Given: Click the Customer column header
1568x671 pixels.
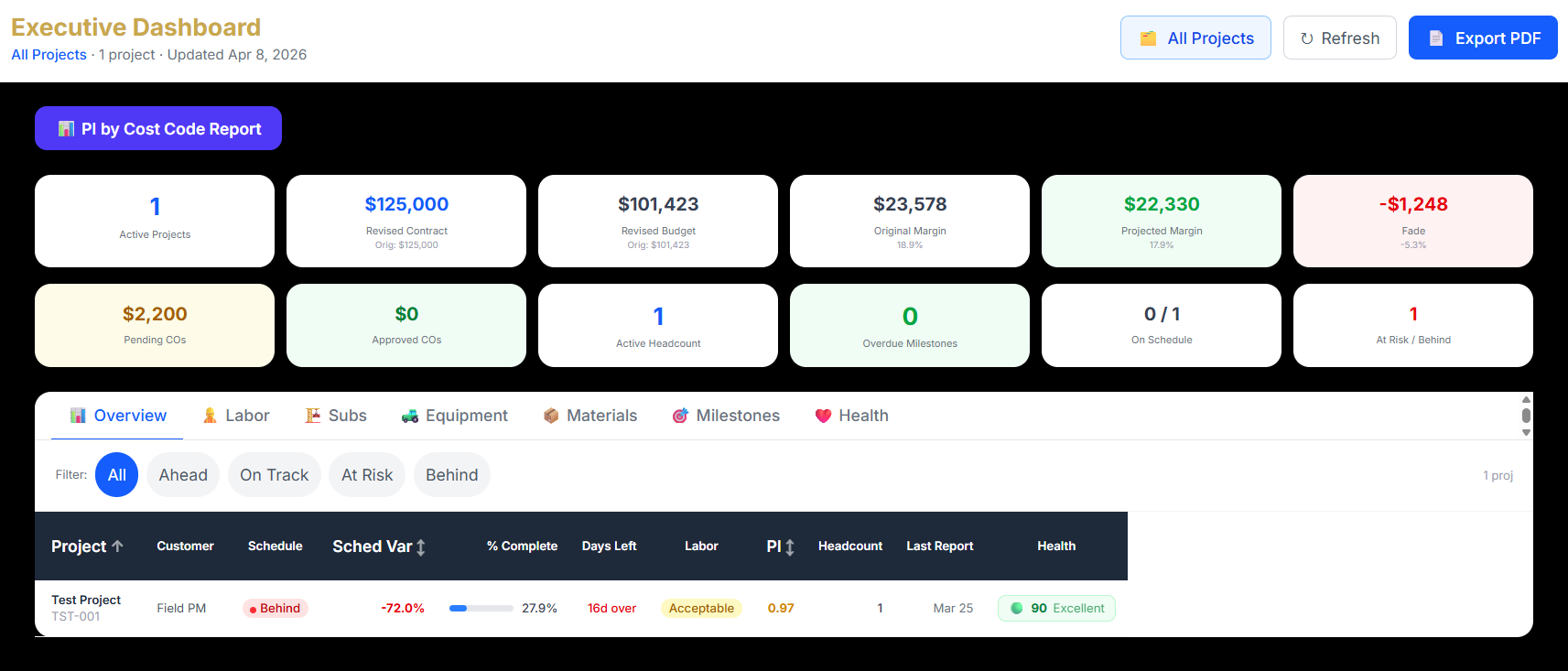Looking at the screenshot, I should click(x=185, y=546).
